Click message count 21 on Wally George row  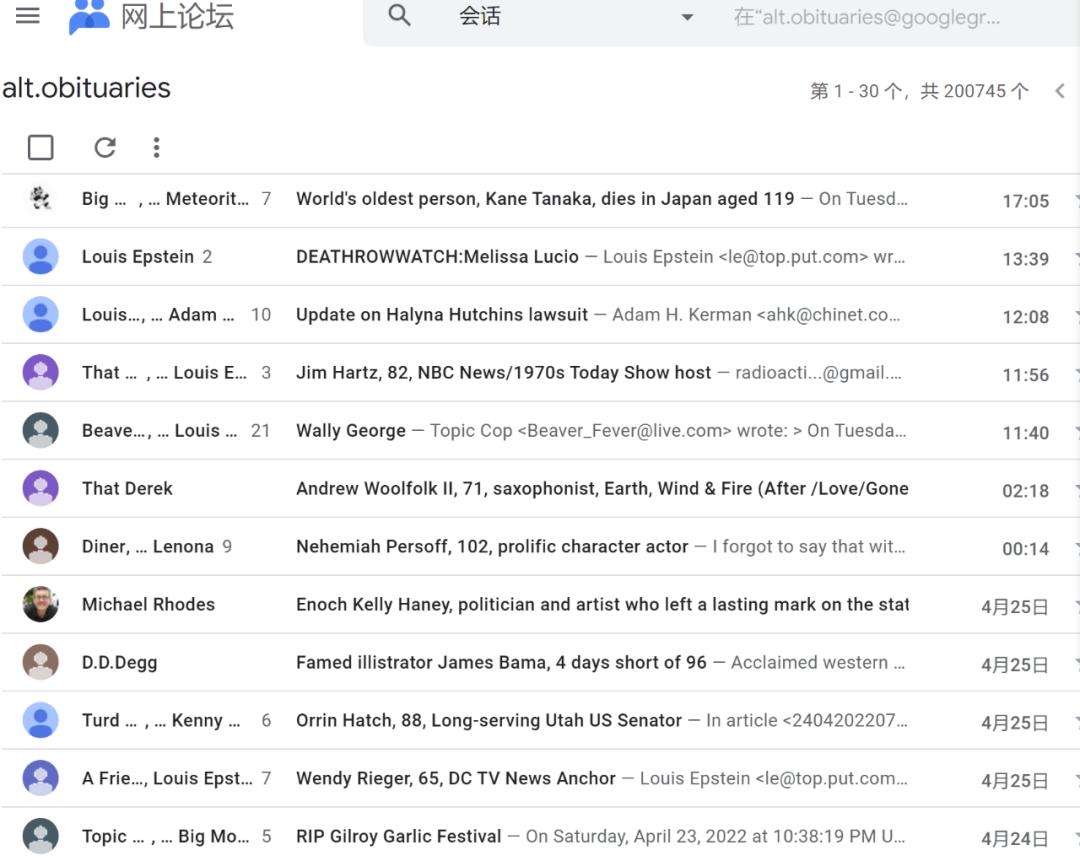[260, 430]
